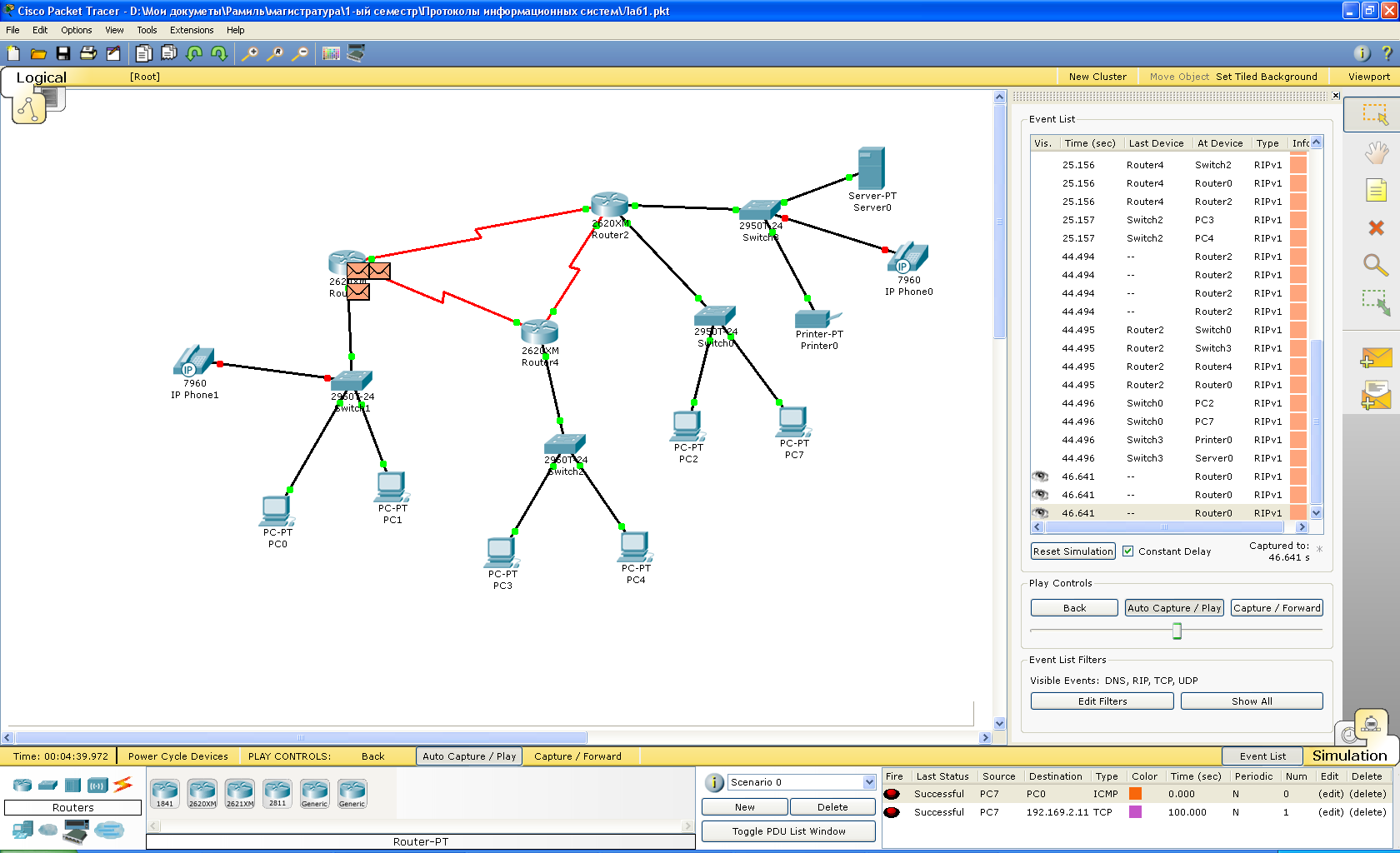The image size is (1400, 853).
Task: Pick the 1841 router model
Action: coord(165,793)
